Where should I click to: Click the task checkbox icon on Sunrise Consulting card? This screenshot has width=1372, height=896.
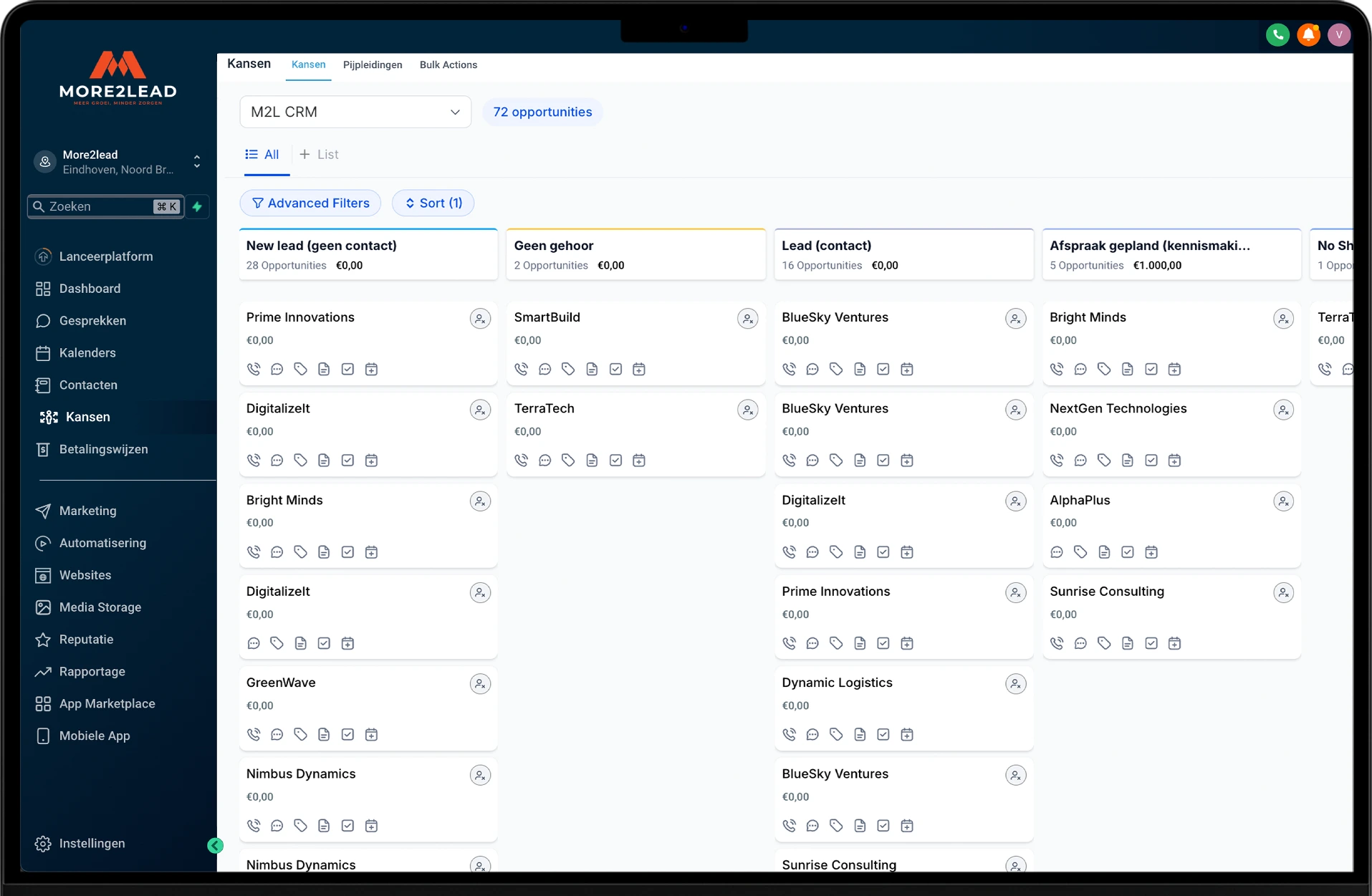1151,644
